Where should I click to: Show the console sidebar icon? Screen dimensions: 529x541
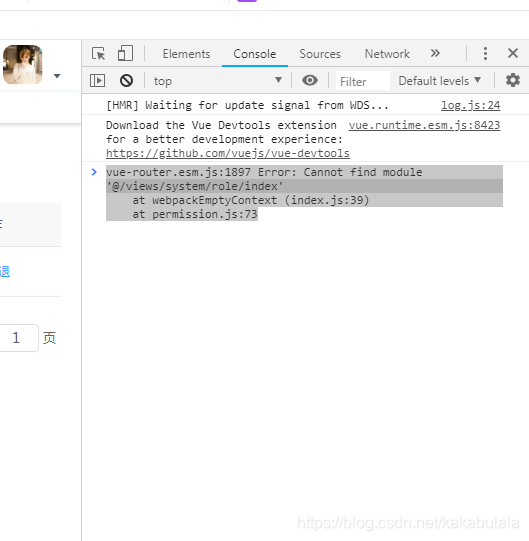97,81
